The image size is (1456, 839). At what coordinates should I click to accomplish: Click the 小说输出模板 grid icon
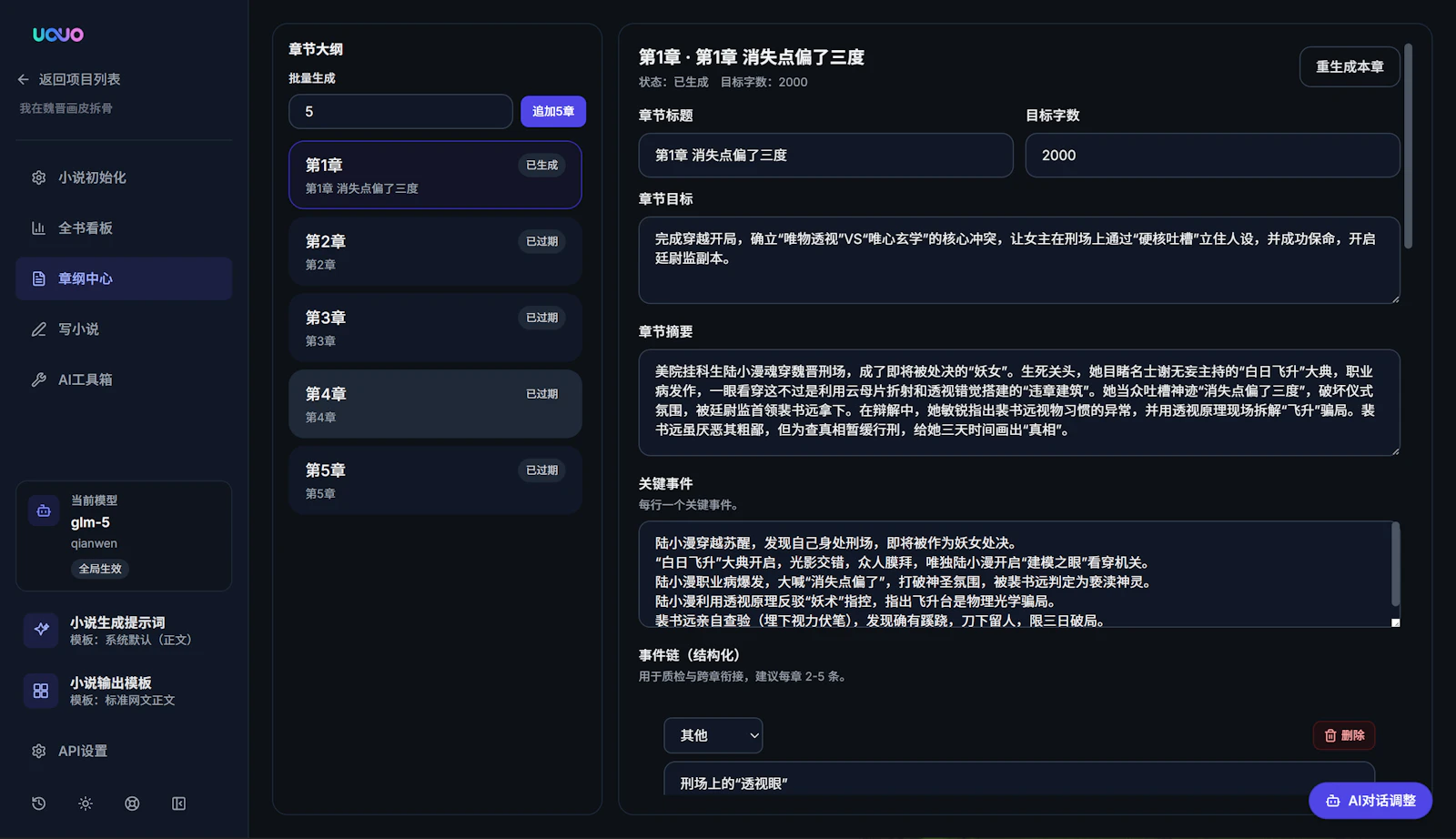pos(41,691)
